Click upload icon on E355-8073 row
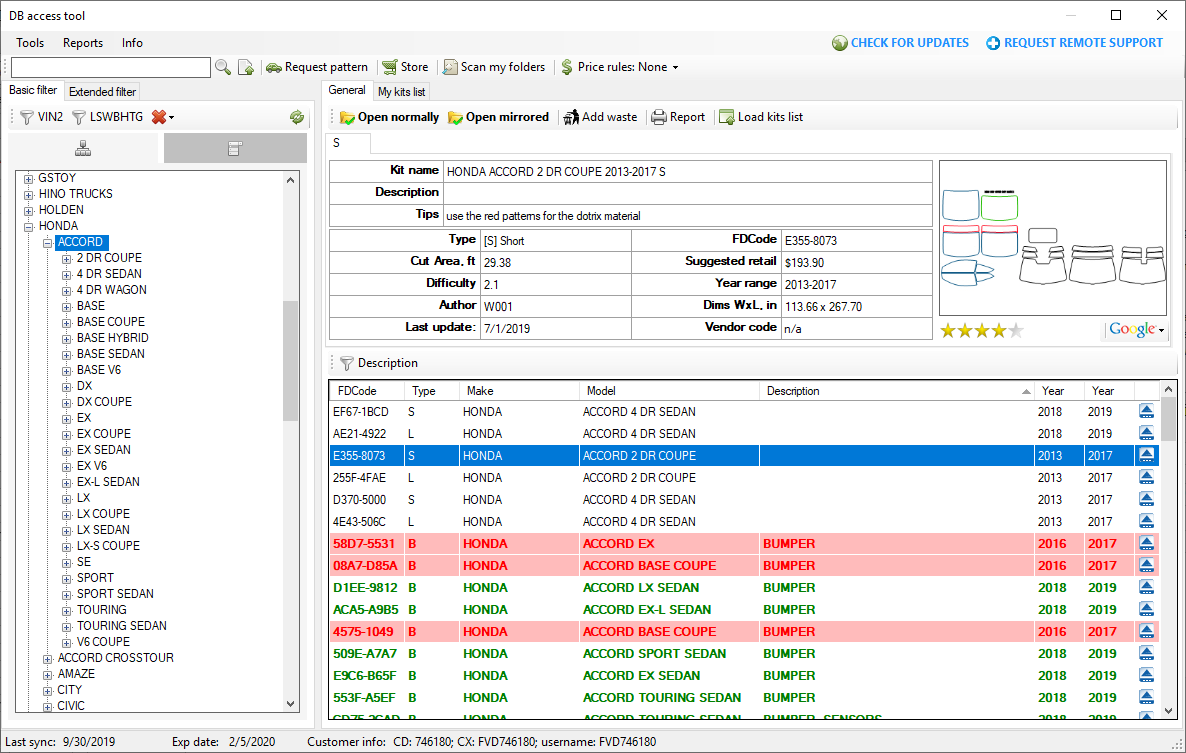 (1146, 455)
